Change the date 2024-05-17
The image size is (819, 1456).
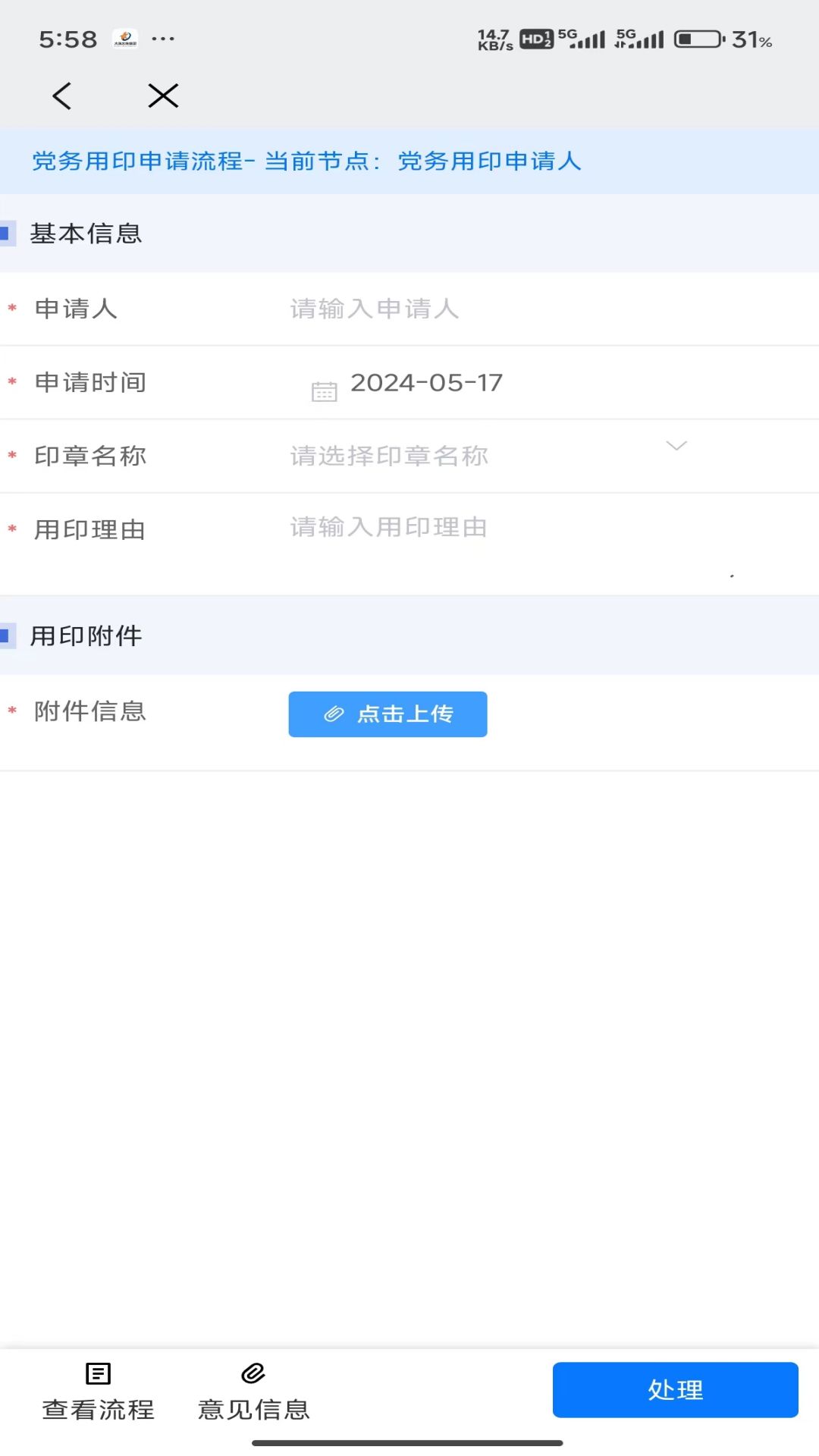(426, 383)
